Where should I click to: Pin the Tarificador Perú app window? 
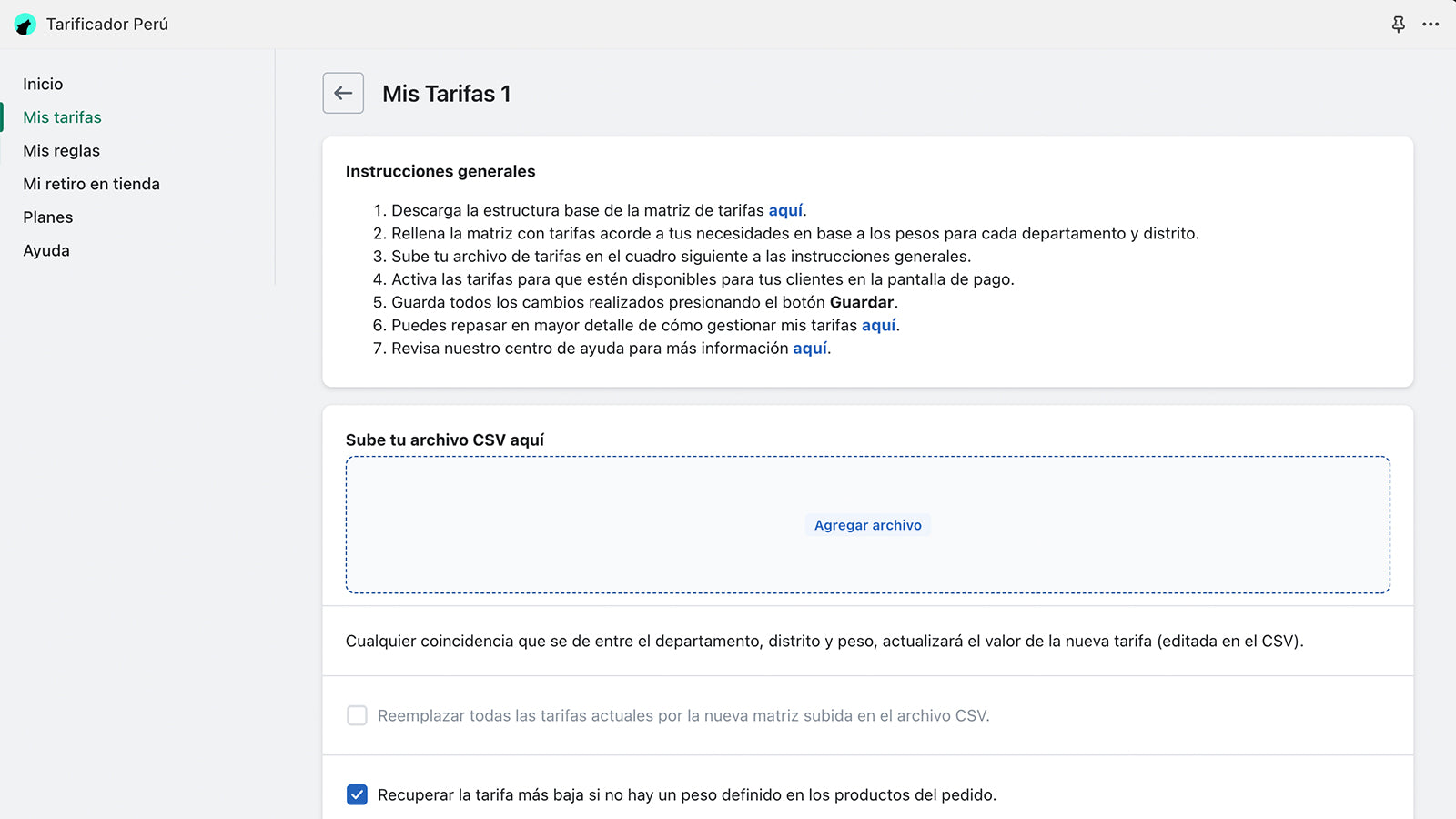1398,25
